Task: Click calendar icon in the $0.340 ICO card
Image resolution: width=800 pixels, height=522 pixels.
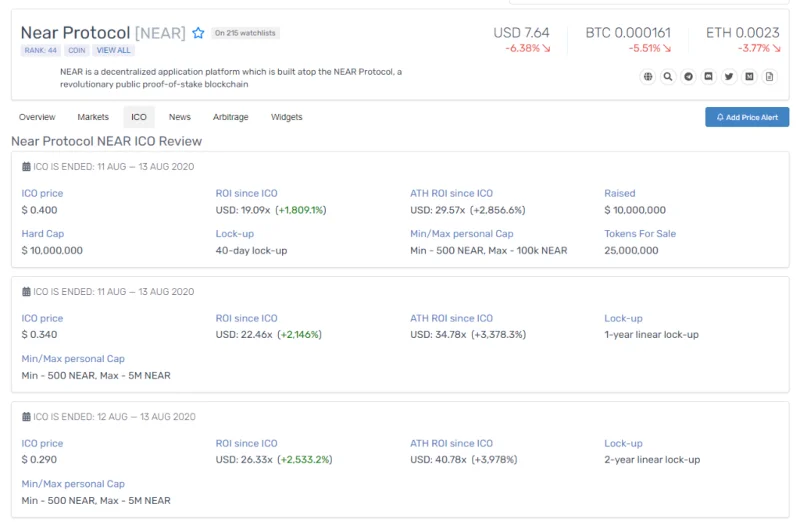Action: click(x=26, y=291)
